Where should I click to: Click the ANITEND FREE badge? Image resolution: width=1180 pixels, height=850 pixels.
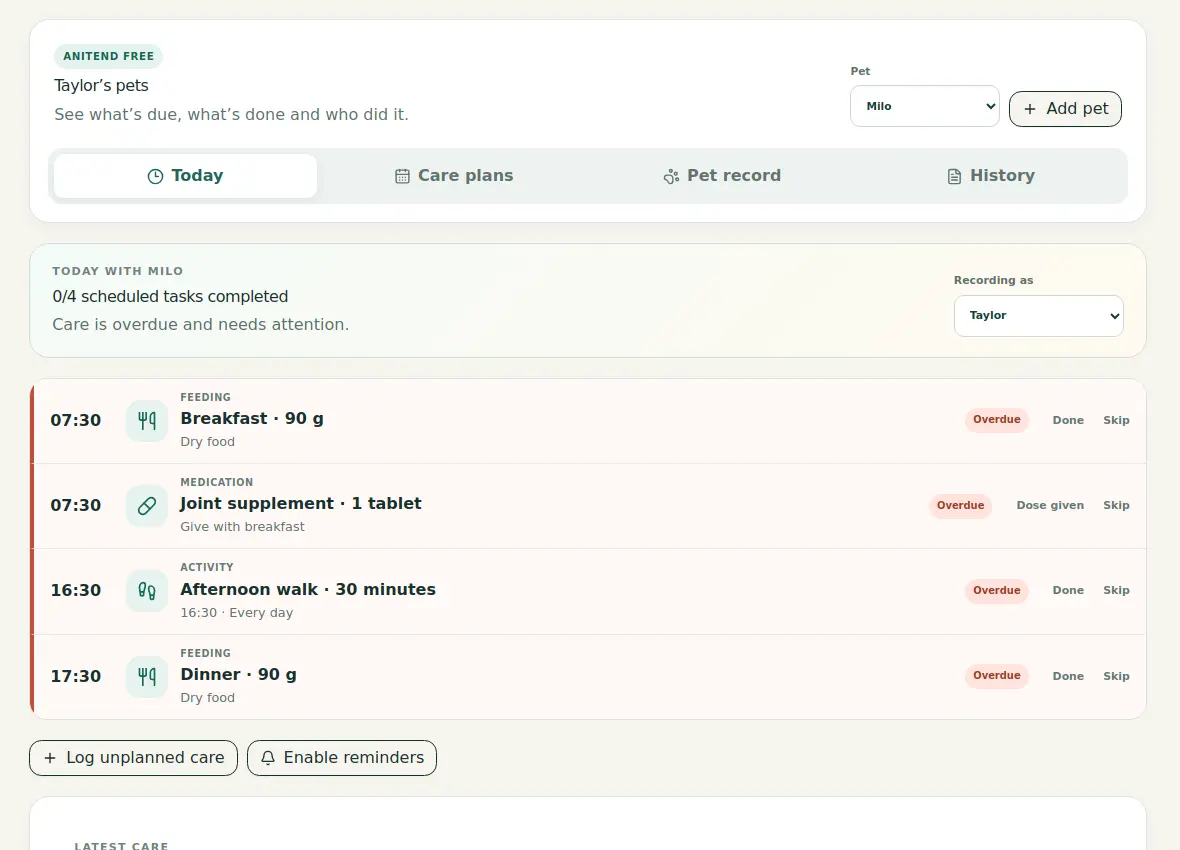pos(108,56)
